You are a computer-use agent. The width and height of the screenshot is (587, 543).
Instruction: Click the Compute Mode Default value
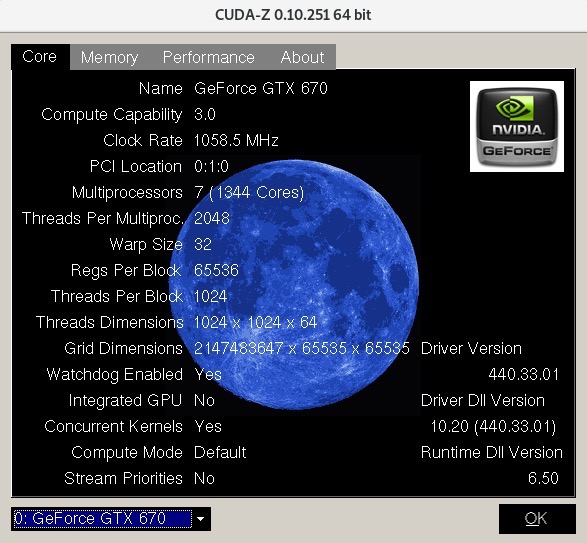220,452
